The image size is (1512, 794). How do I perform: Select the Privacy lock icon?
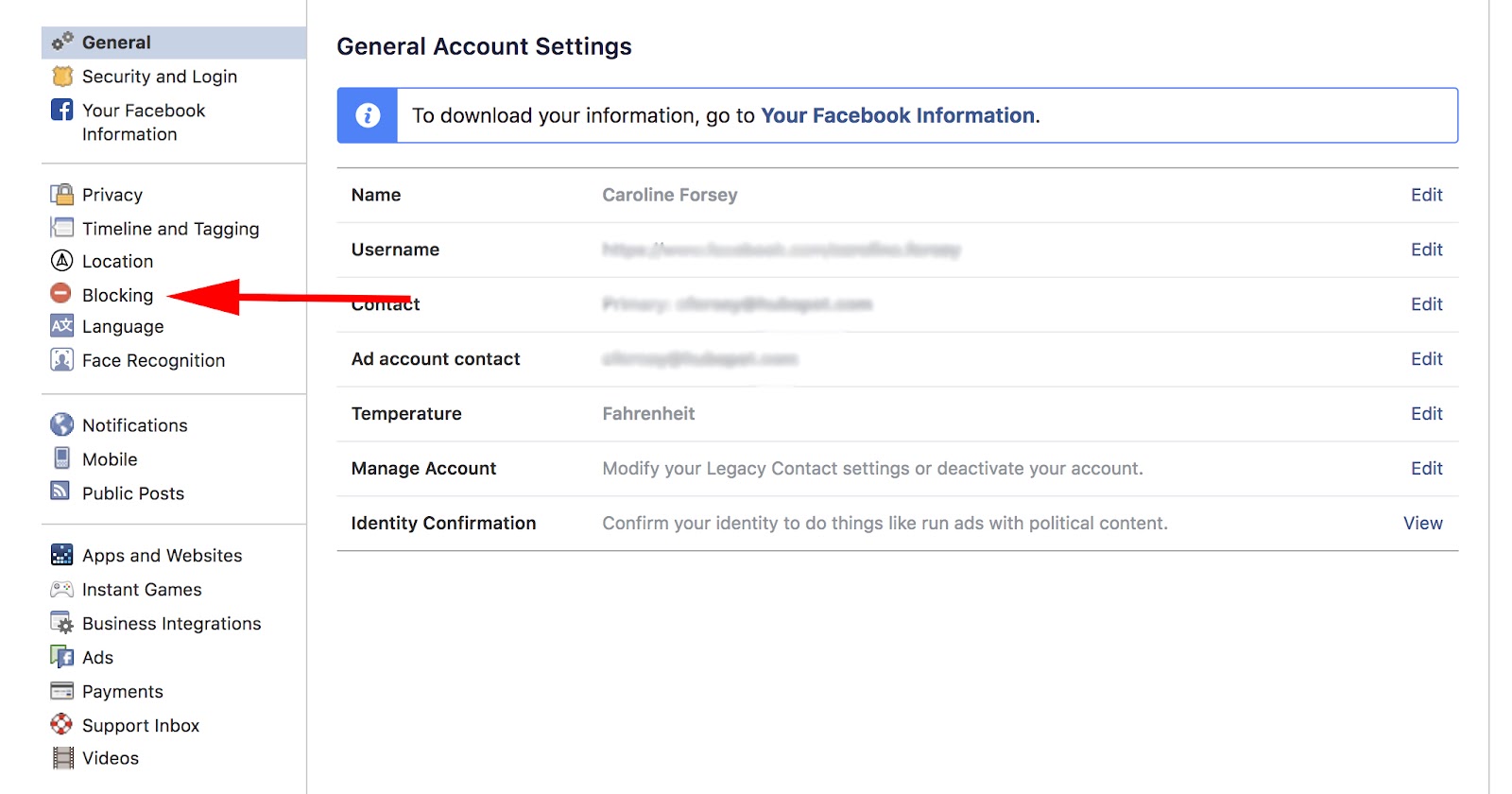61,195
